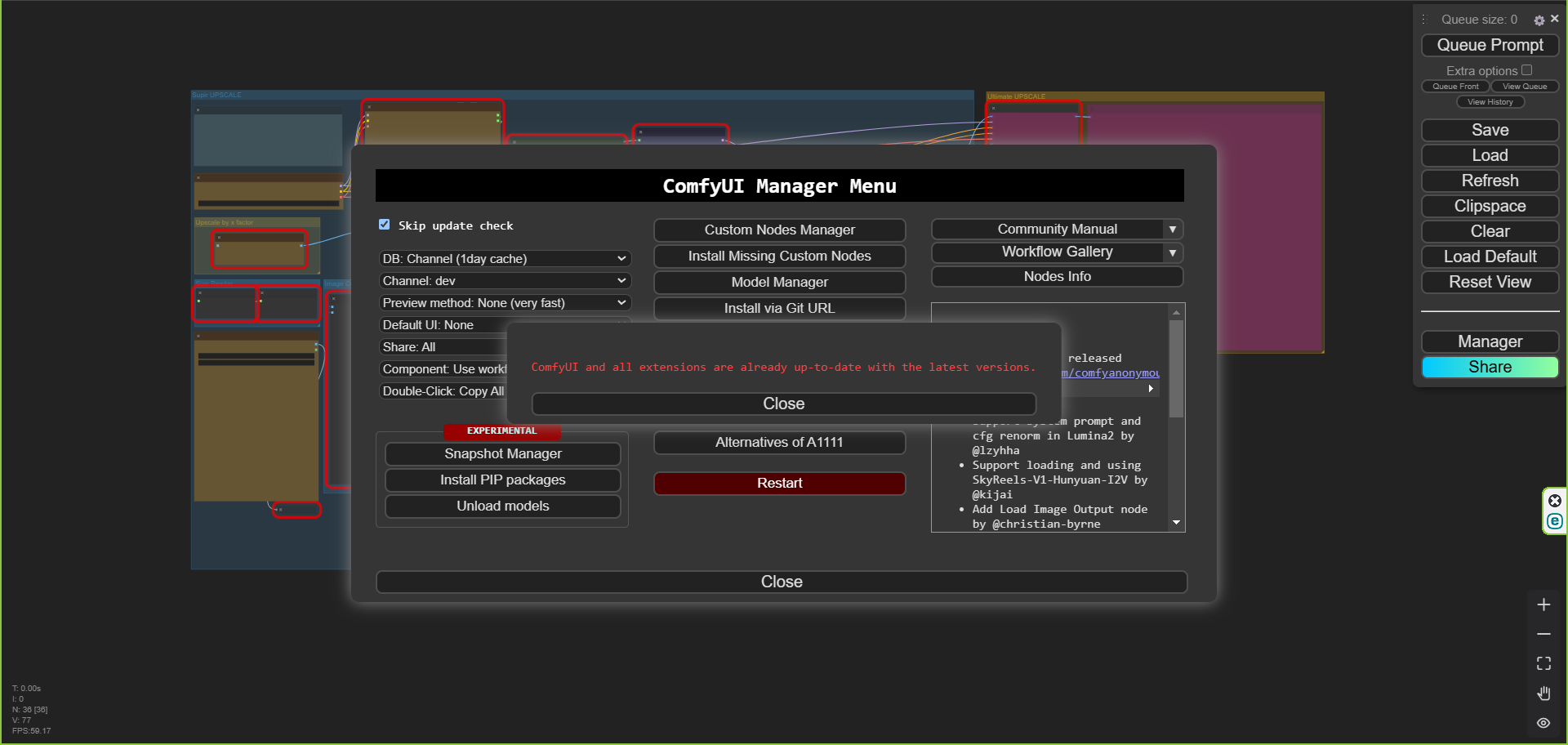Open the DB Channel dropdown
Viewport: 1568px width, 745px height.
click(x=505, y=259)
